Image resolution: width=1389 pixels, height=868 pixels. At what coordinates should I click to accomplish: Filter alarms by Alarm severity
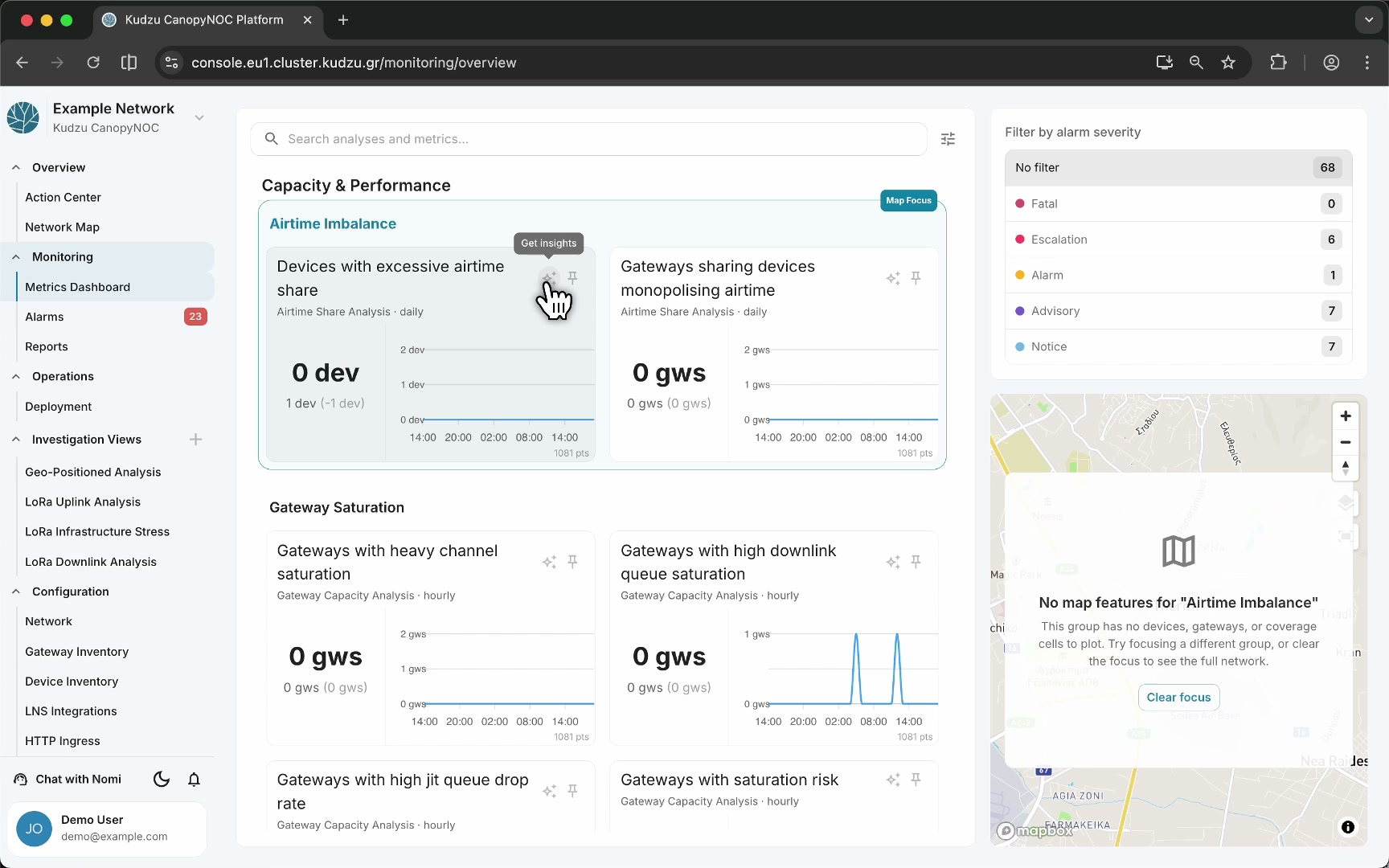(x=1178, y=275)
